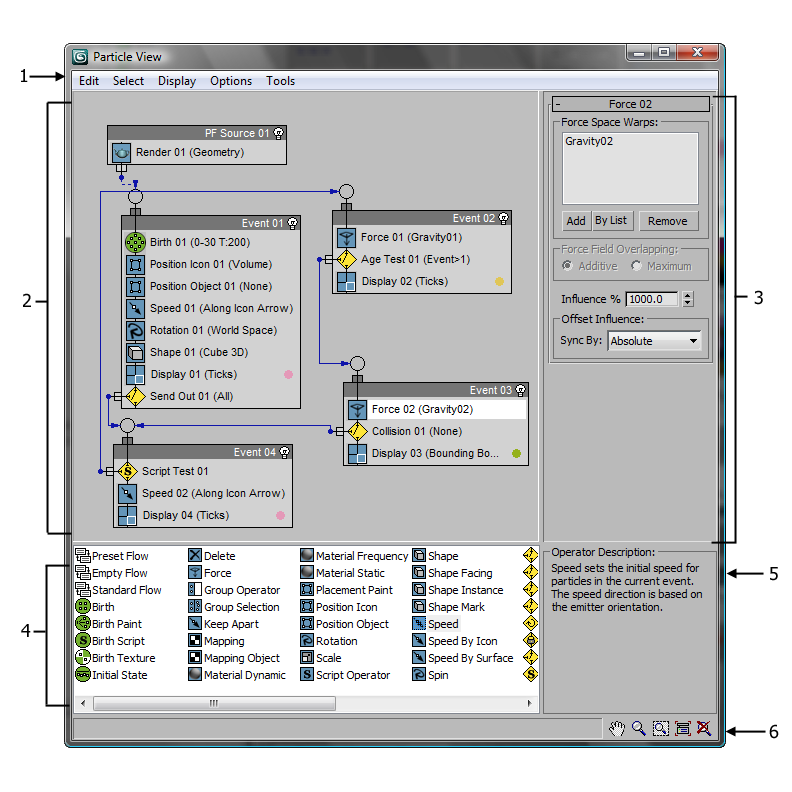Click the By List button
Viewport: 792px width, 792px height.
tap(611, 221)
